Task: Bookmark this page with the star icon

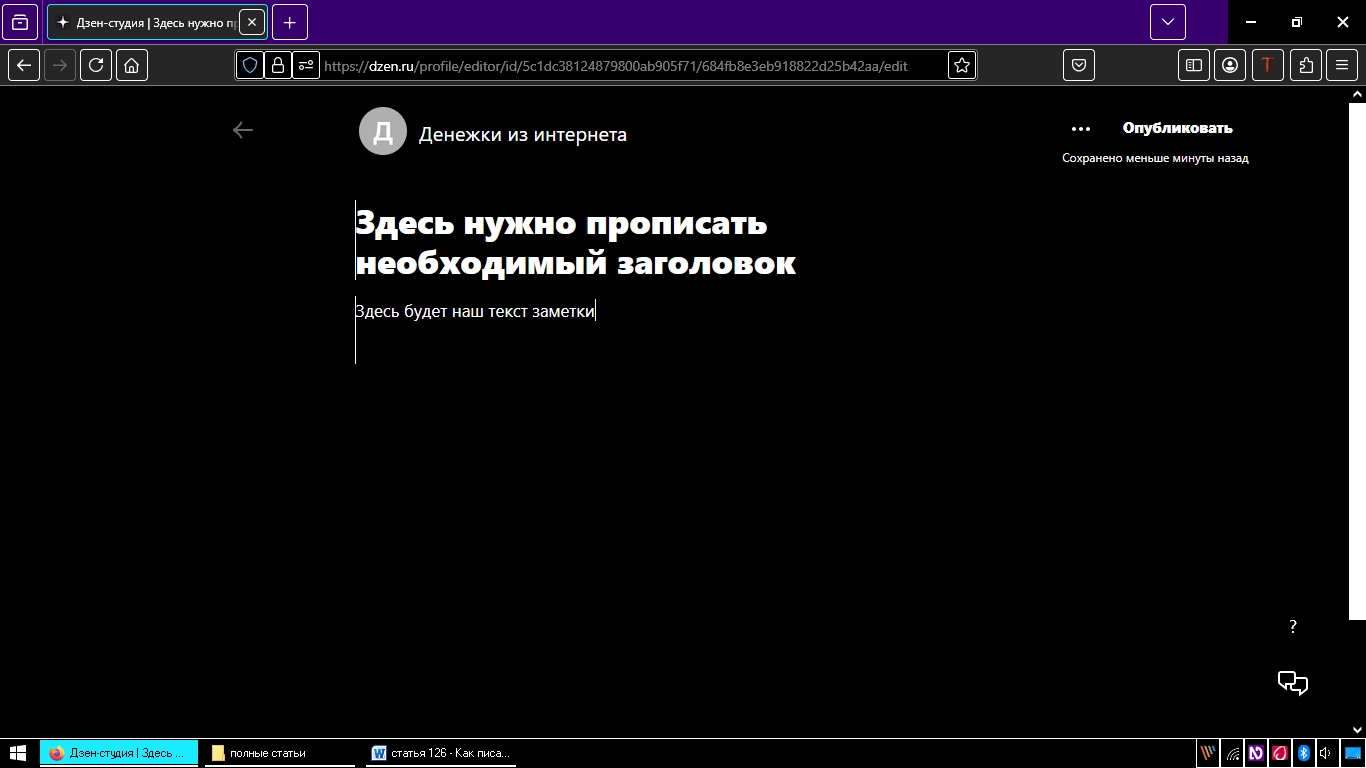Action: click(x=962, y=65)
